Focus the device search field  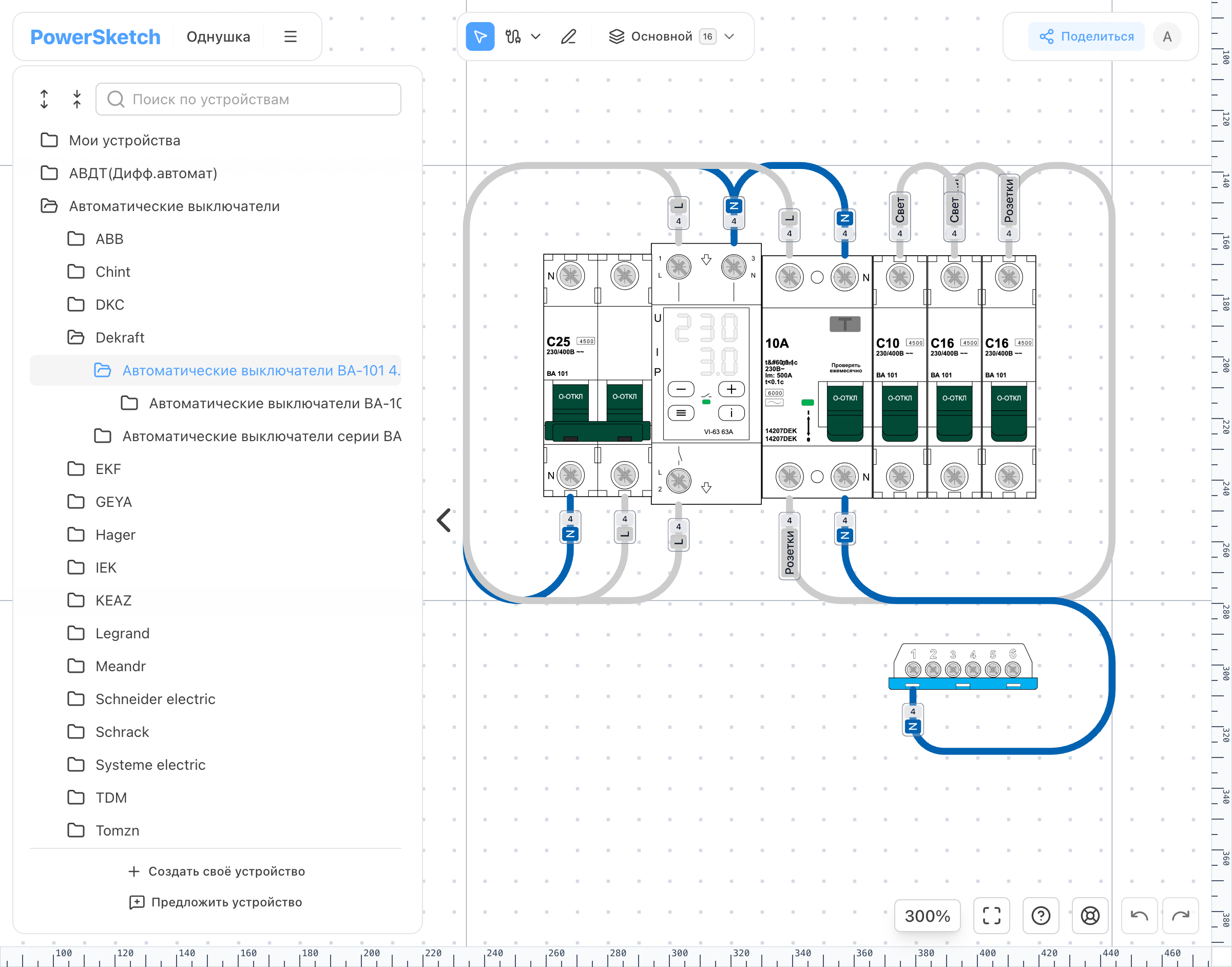248,99
